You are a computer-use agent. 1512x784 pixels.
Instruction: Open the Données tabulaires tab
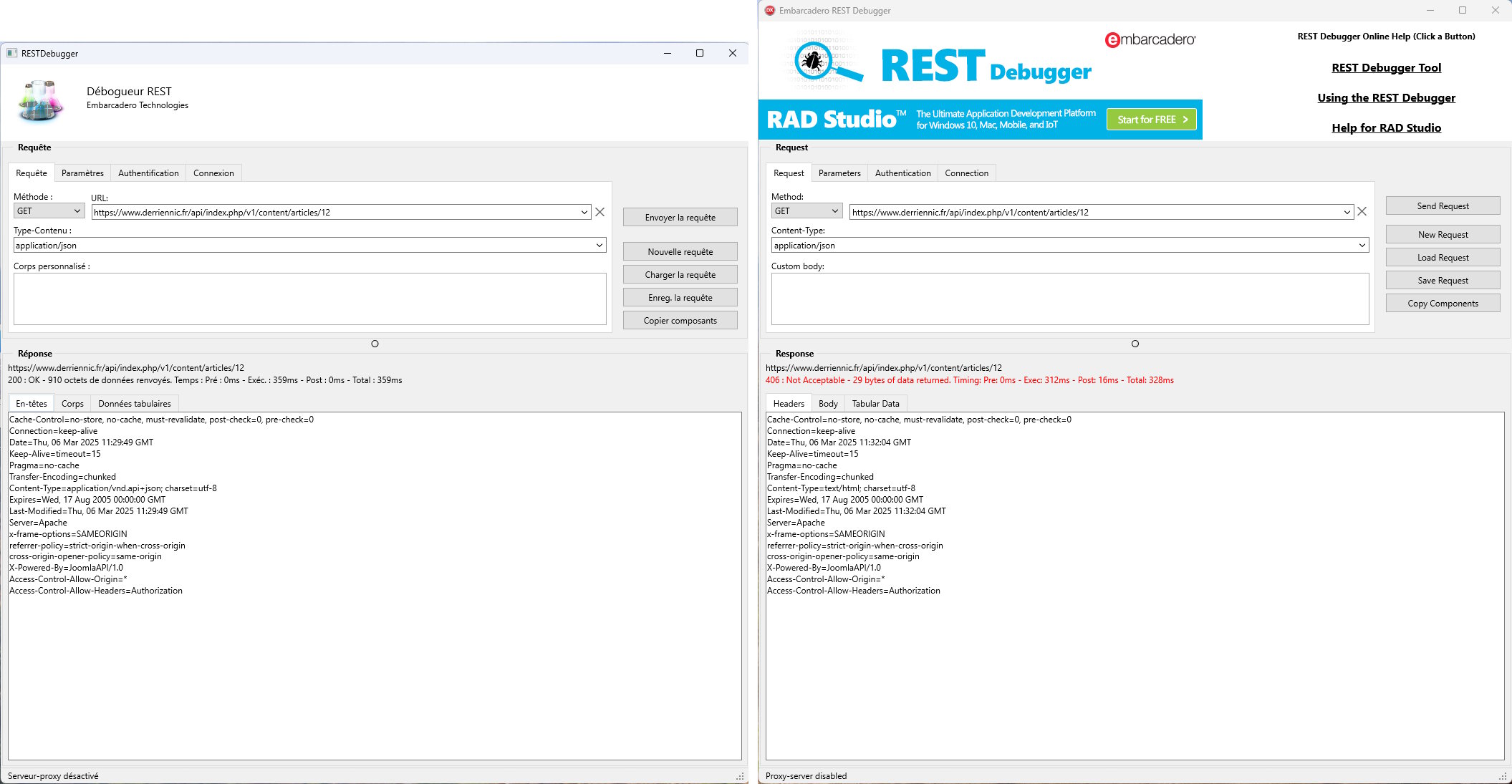coord(135,404)
